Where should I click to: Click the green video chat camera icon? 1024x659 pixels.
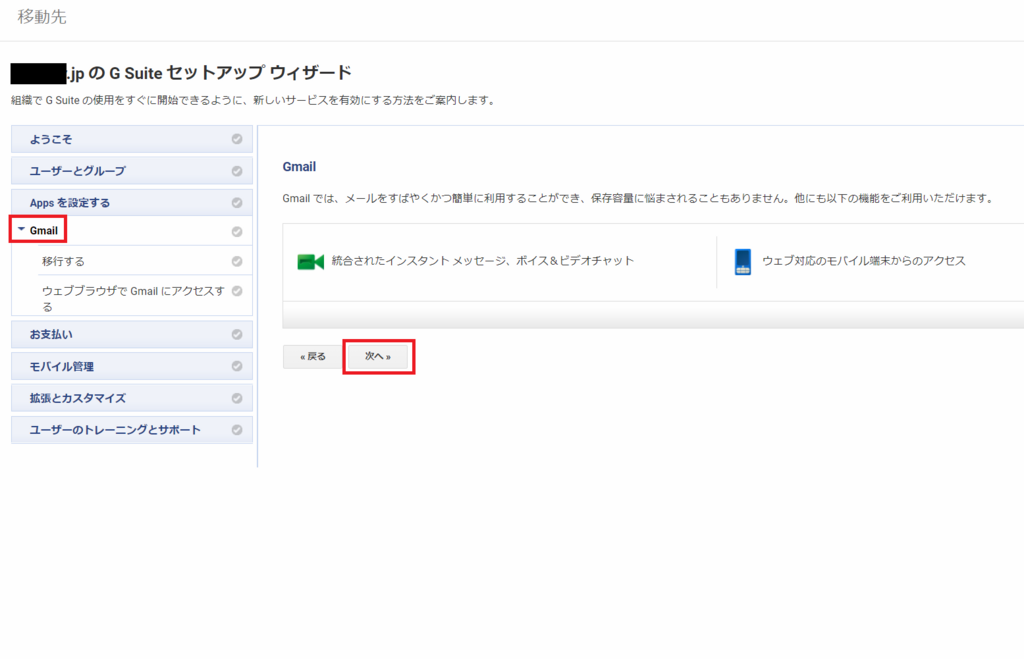pyautogui.click(x=311, y=261)
